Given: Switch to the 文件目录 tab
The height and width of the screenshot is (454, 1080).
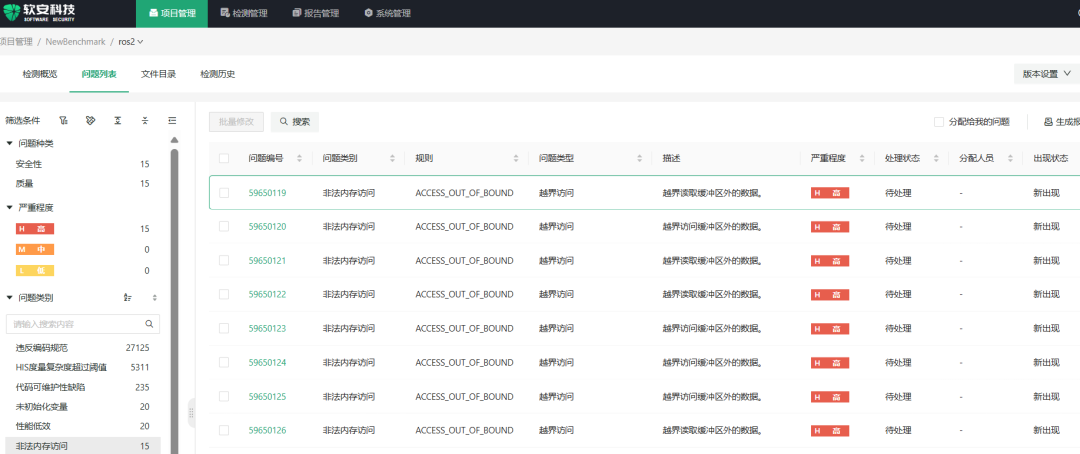Looking at the screenshot, I should point(158,74).
